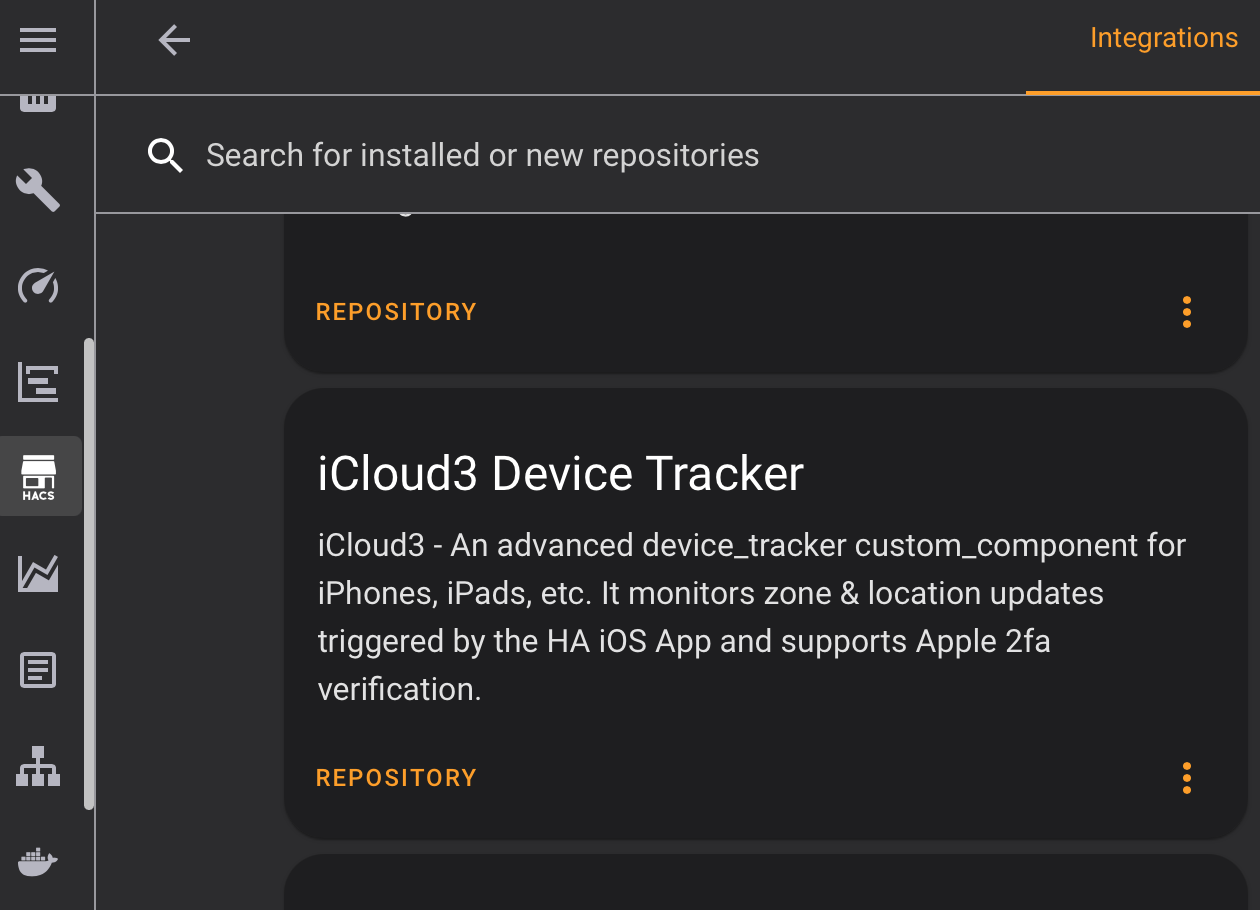This screenshot has height=910, width=1260.
Task: Open the wrench tools sidebar item
Action: [38, 190]
